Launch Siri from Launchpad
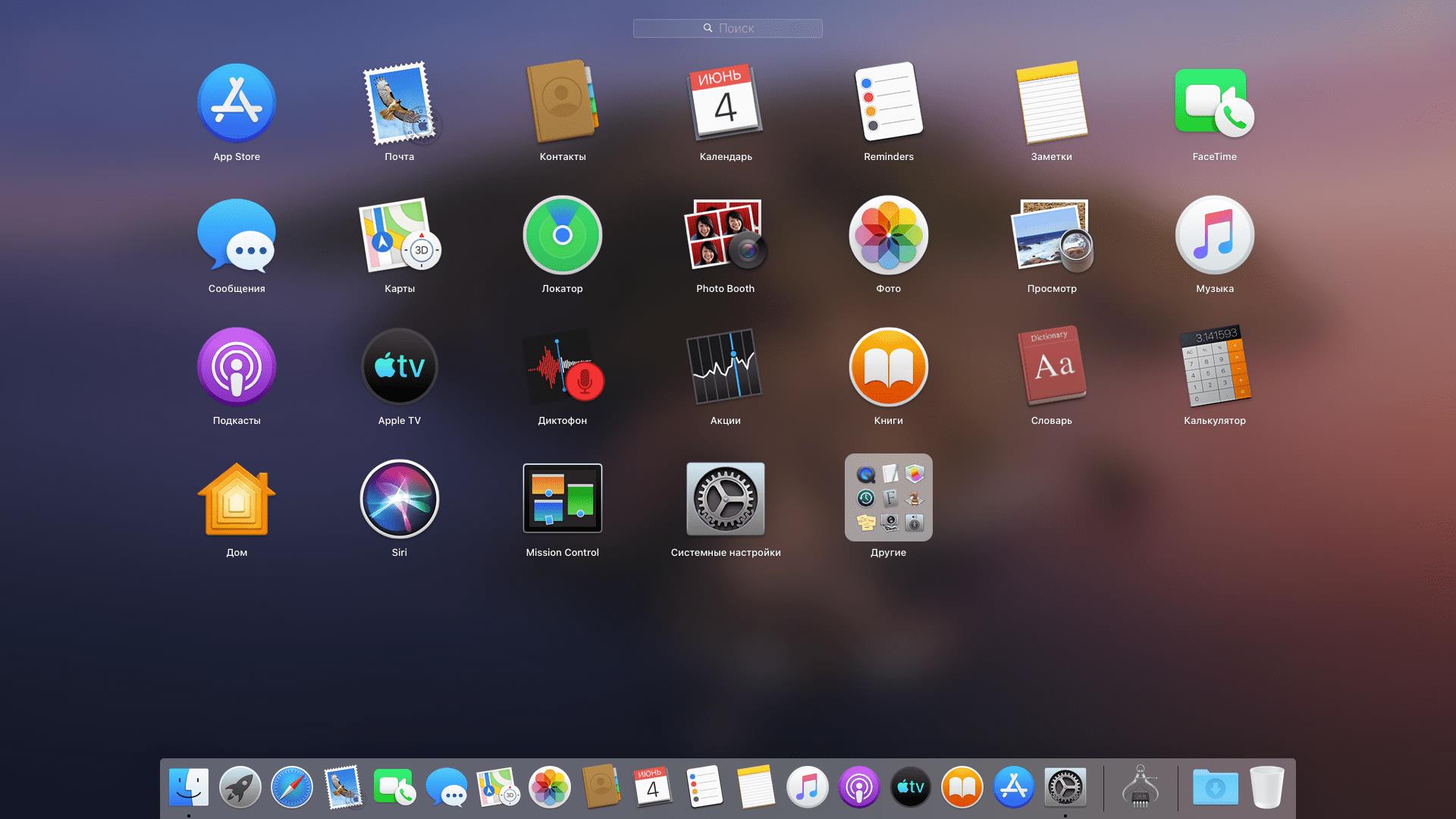The height and width of the screenshot is (819, 1456). click(x=398, y=498)
